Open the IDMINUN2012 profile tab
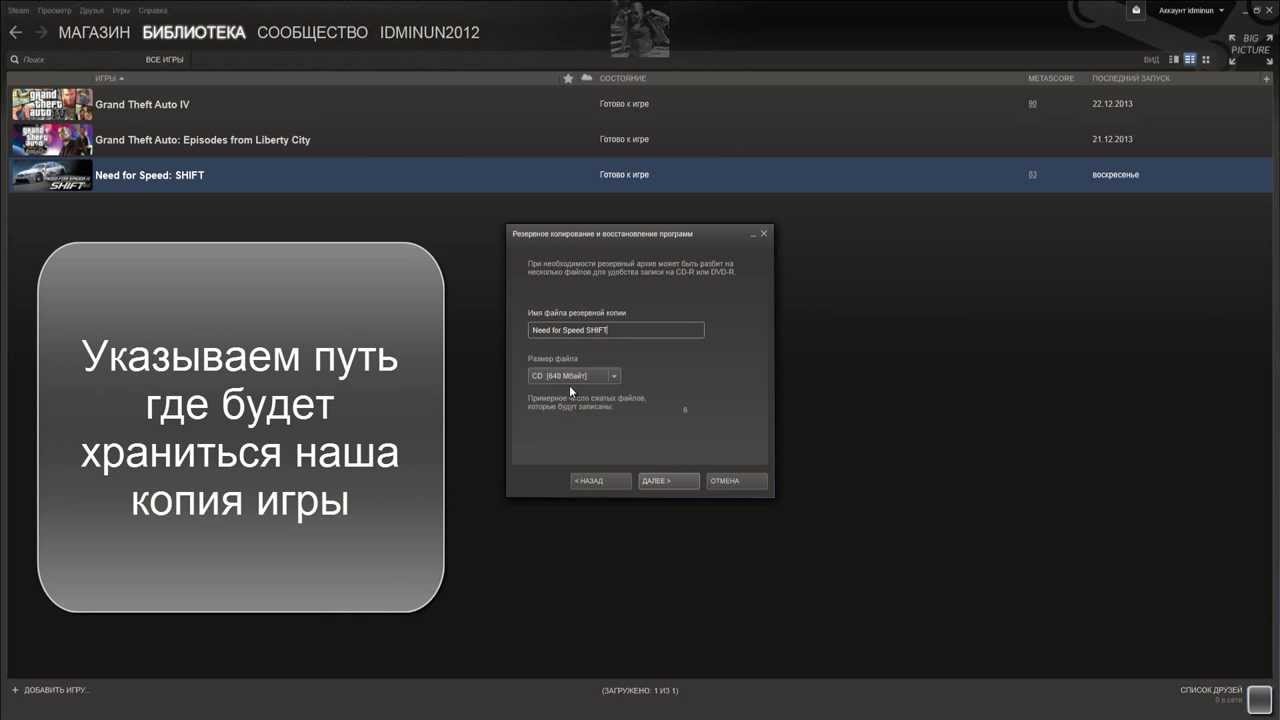This screenshot has height=720, width=1280. [x=430, y=32]
